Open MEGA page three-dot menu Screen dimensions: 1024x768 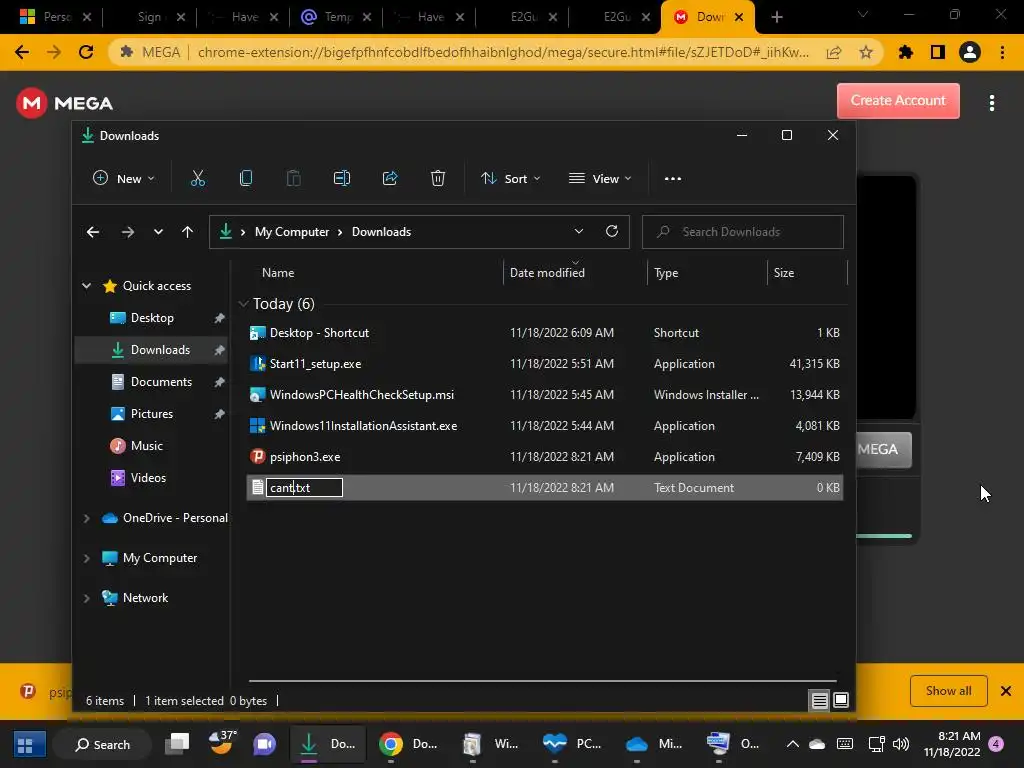tap(992, 103)
